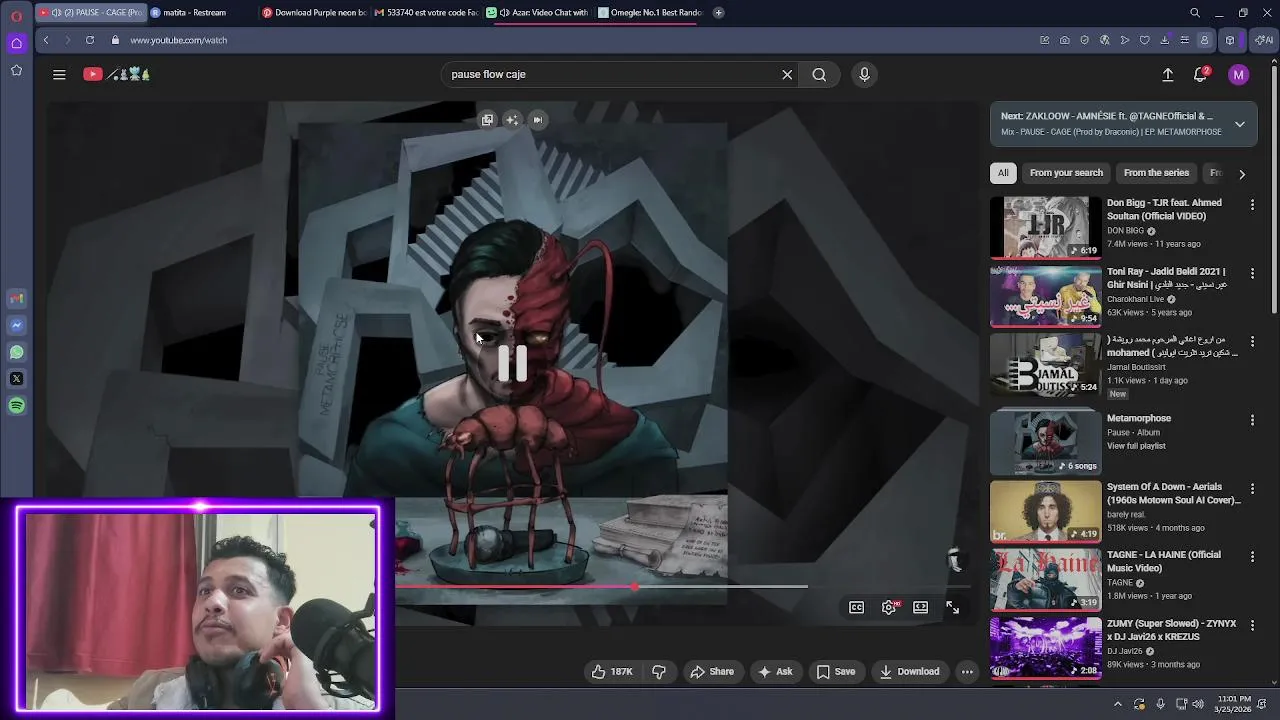Open Opera snapshot camera icon

(1064, 40)
